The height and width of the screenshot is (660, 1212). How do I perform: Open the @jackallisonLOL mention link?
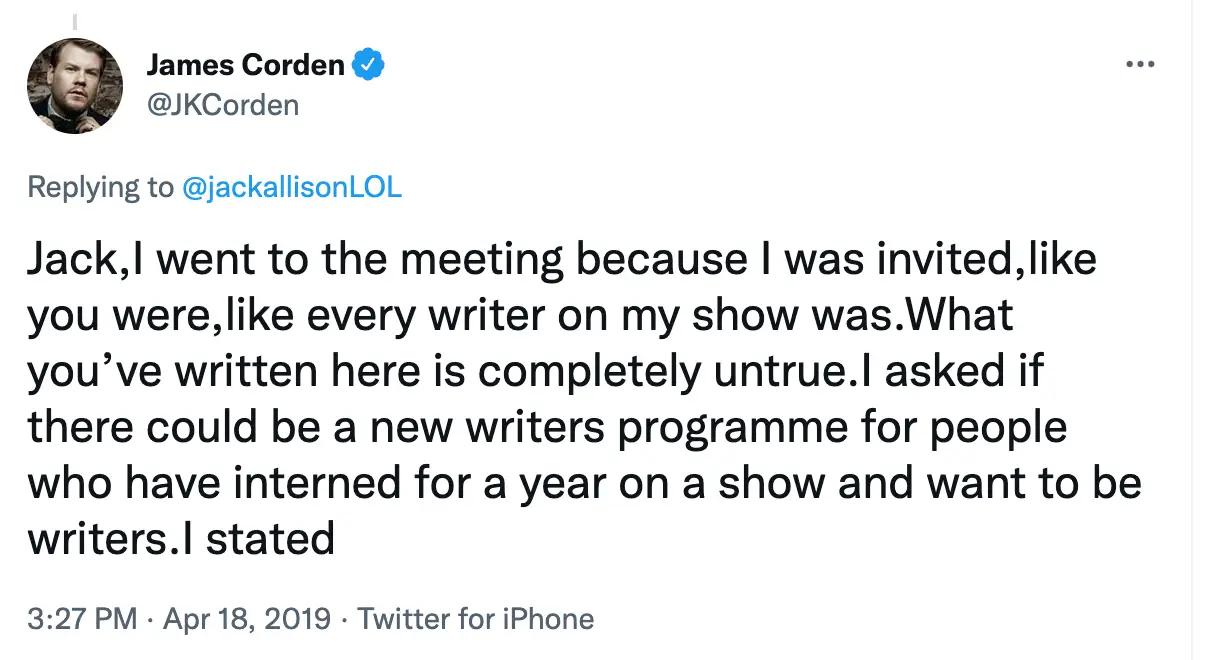point(293,187)
